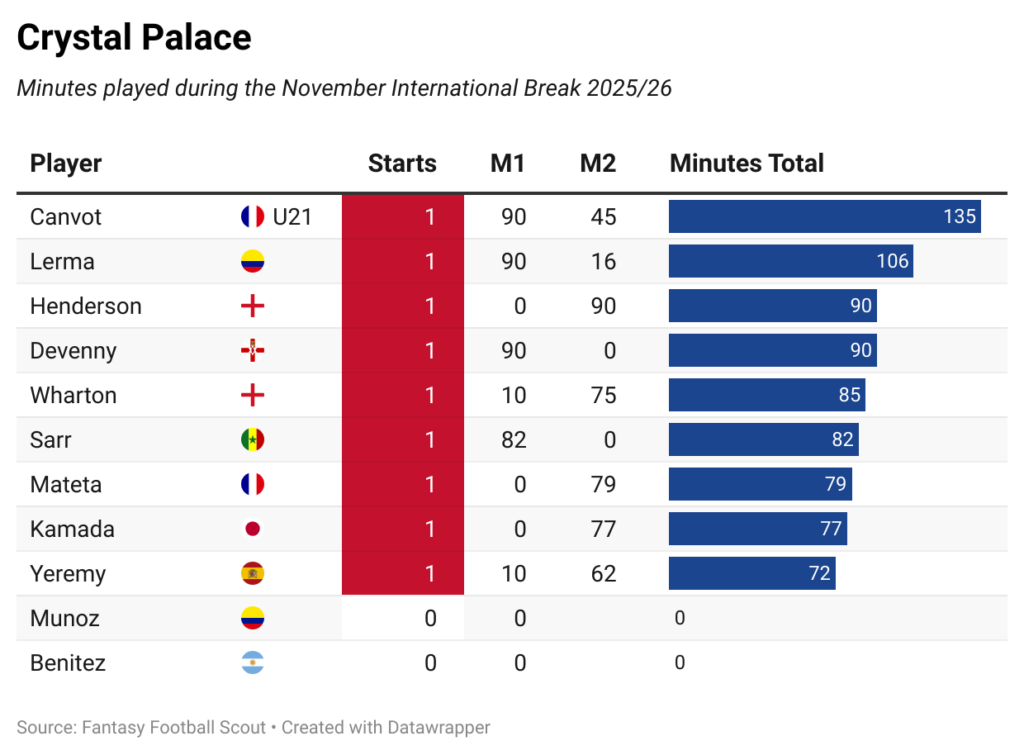Click the Argentina flag in Benitez's row
The image size is (1024, 755).
coord(252,663)
